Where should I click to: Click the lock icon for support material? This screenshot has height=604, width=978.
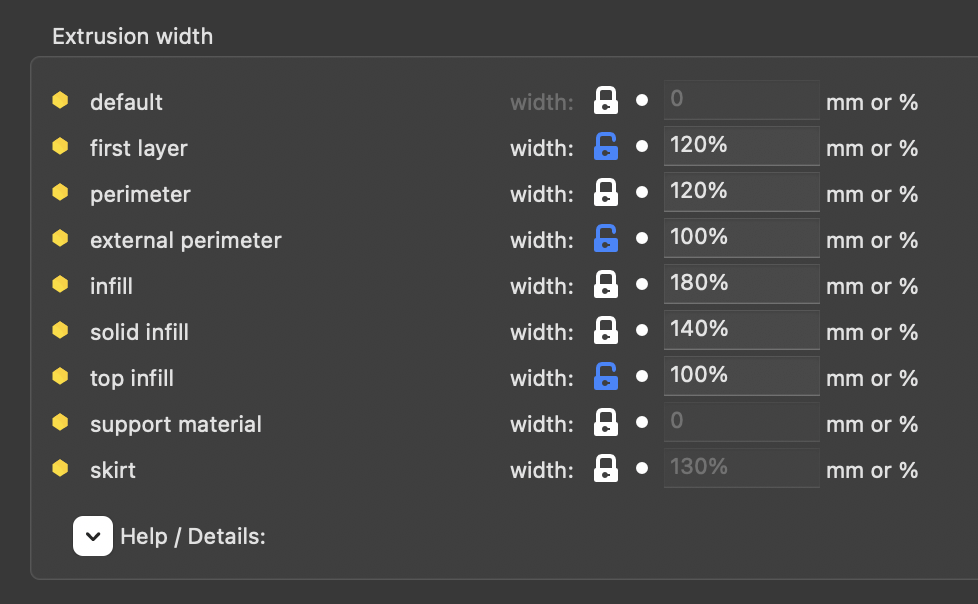606,423
